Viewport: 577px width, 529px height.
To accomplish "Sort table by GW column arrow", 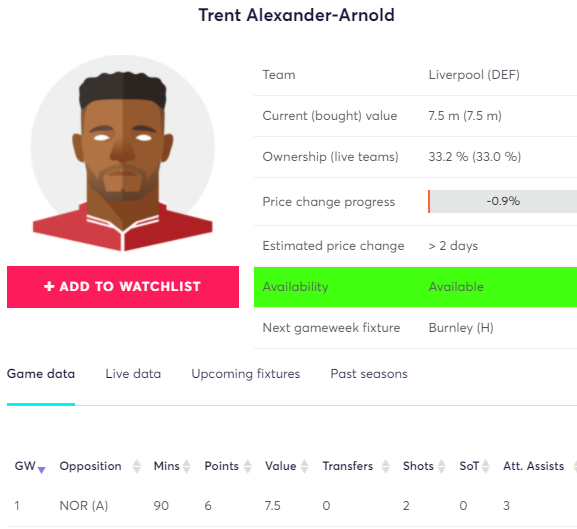I will (x=42, y=470).
